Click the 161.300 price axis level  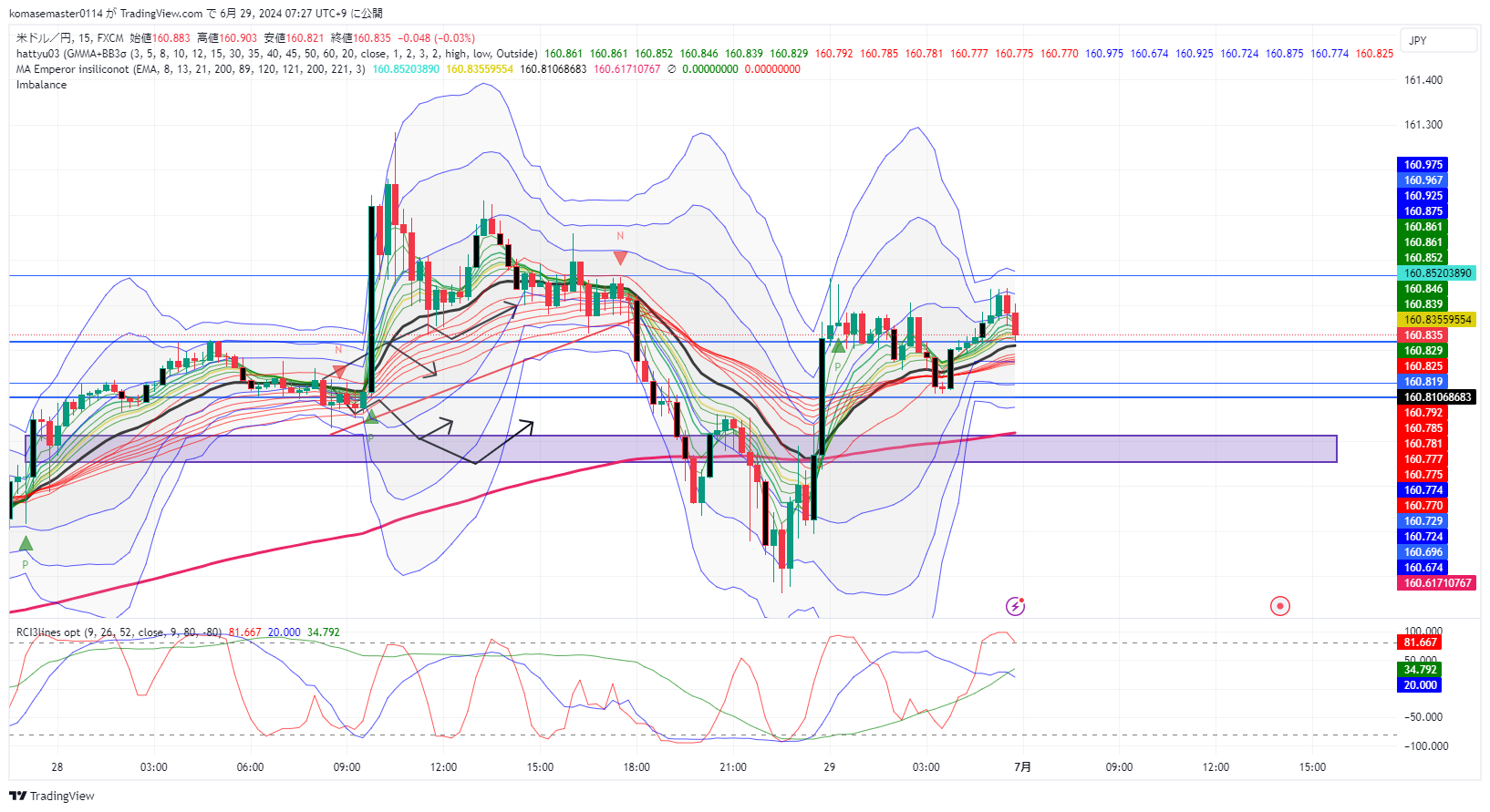tap(1423, 125)
